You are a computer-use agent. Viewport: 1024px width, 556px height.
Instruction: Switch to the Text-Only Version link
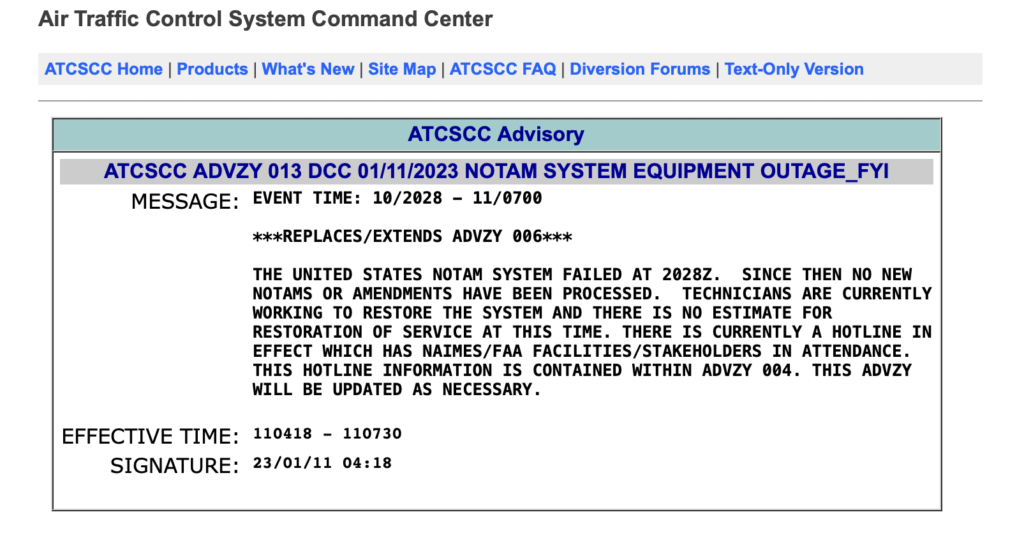(794, 69)
